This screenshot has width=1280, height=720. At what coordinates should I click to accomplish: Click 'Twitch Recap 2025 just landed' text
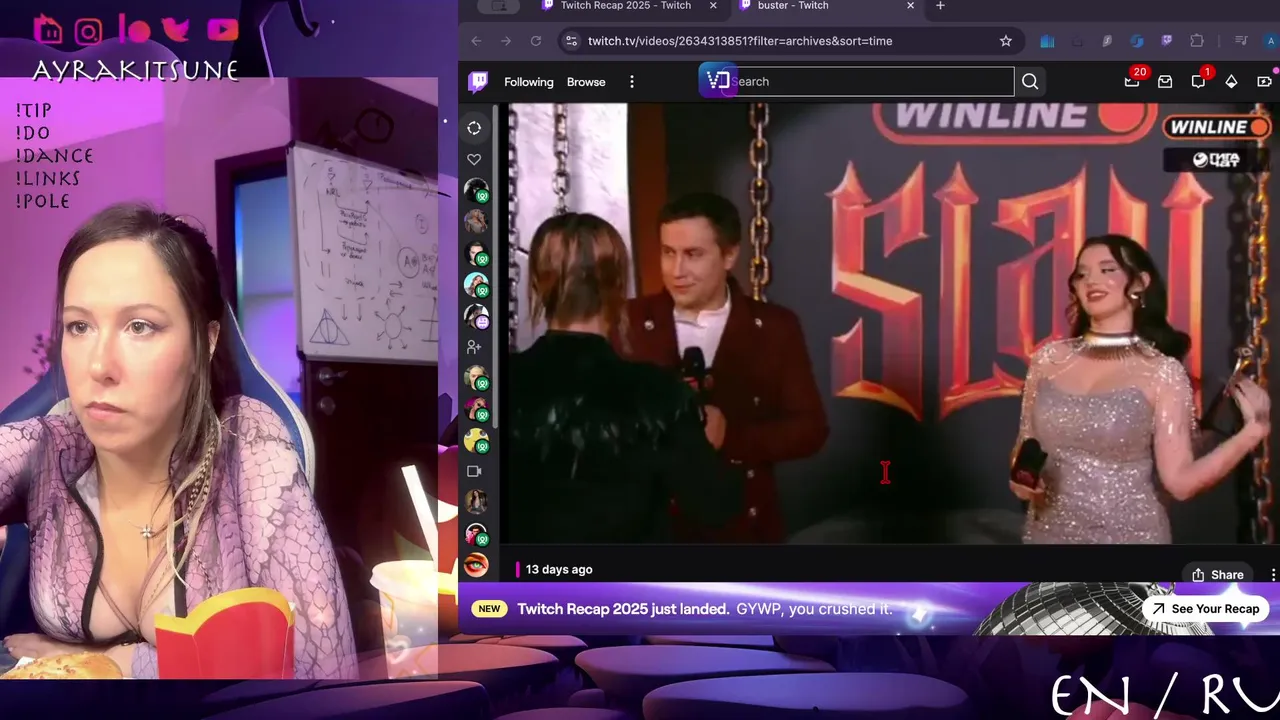pyautogui.click(x=624, y=609)
